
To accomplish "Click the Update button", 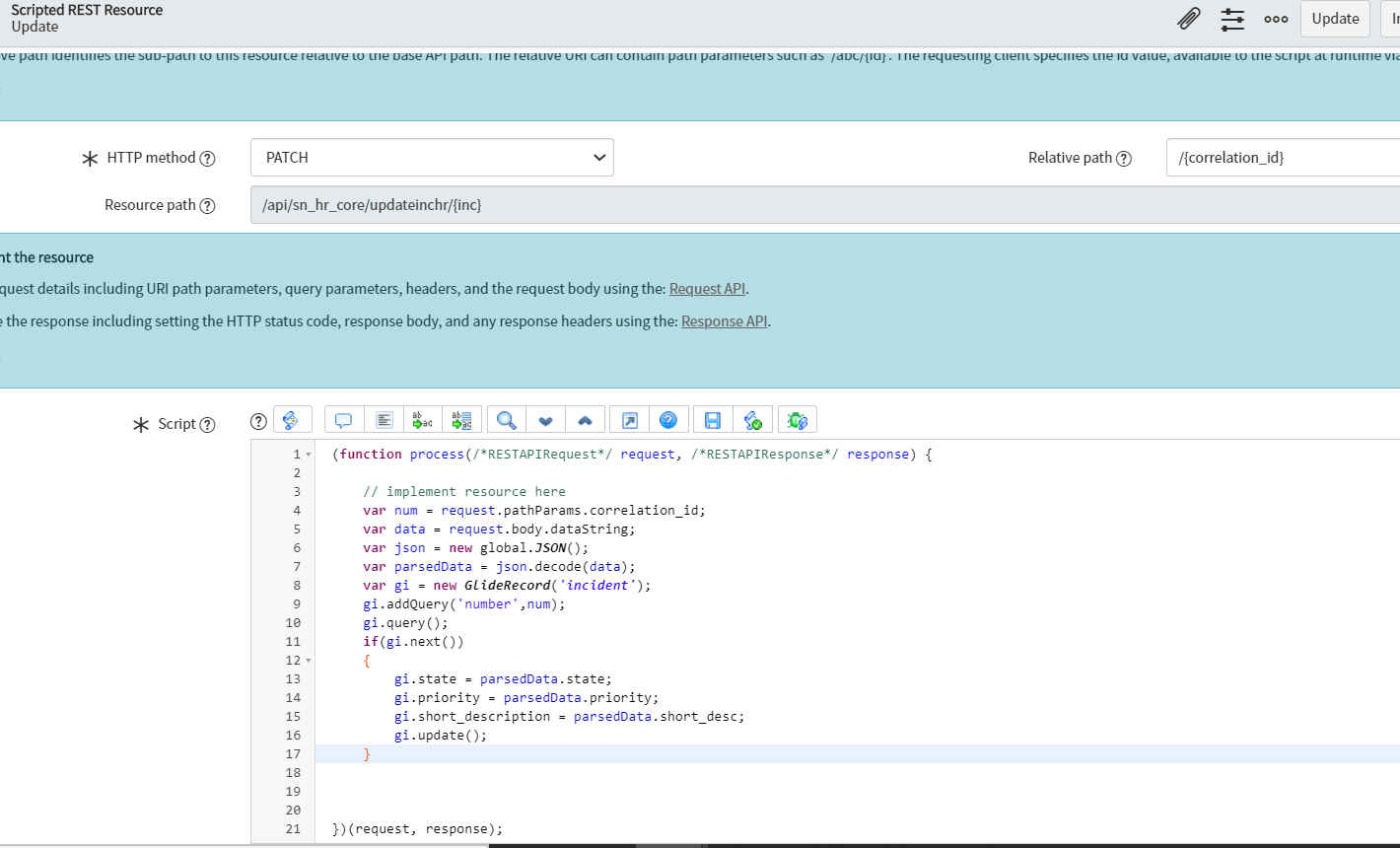I will click(x=1334, y=18).
